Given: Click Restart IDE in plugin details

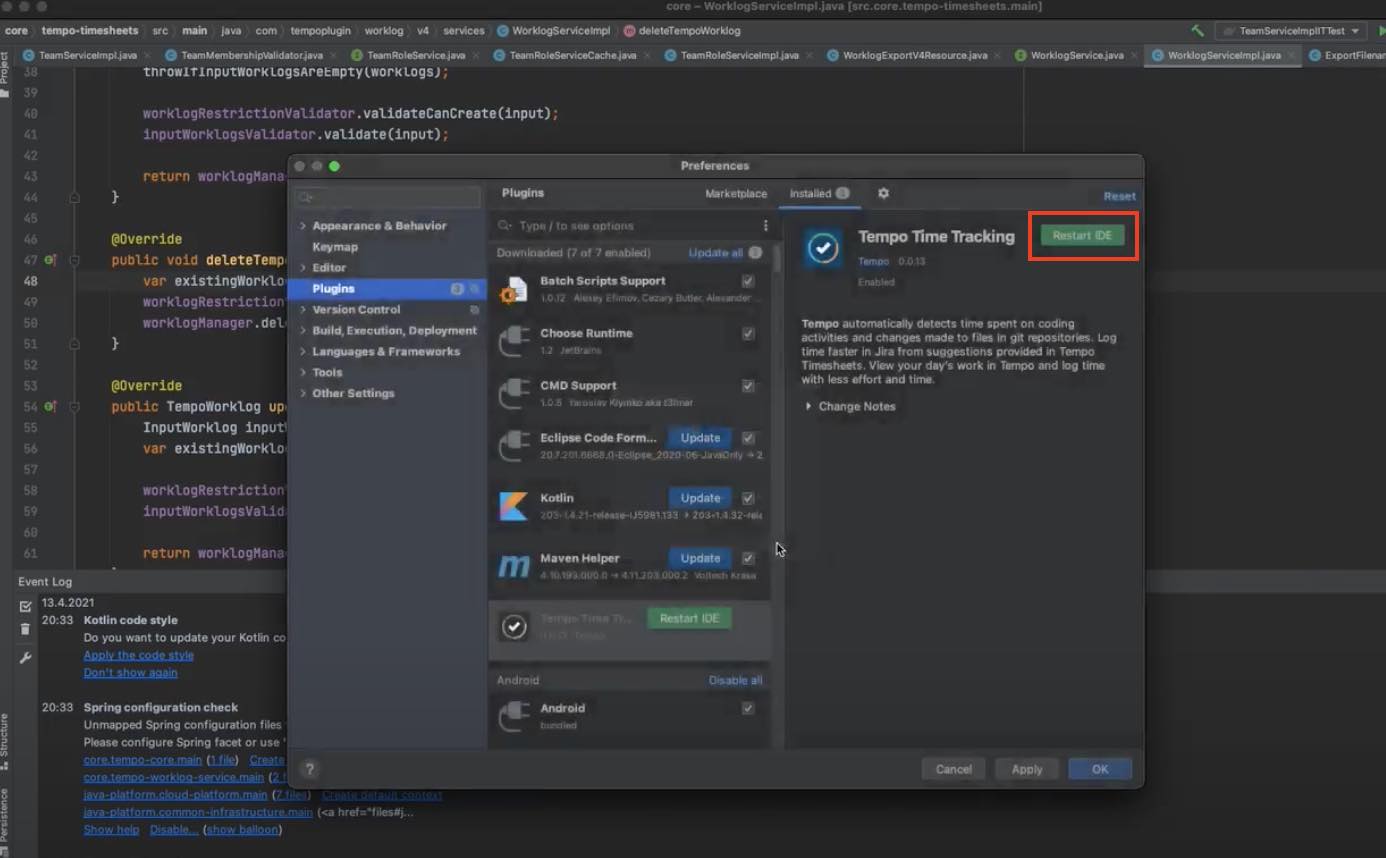Looking at the screenshot, I should [1082, 236].
